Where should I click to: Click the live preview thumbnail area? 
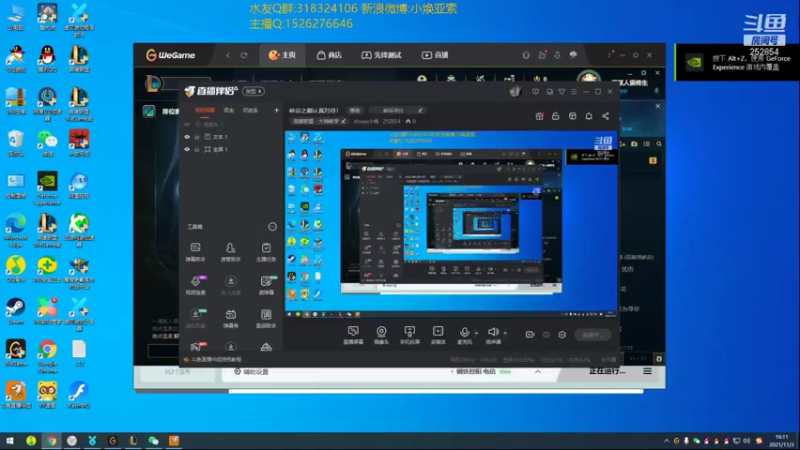tap(451, 224)
